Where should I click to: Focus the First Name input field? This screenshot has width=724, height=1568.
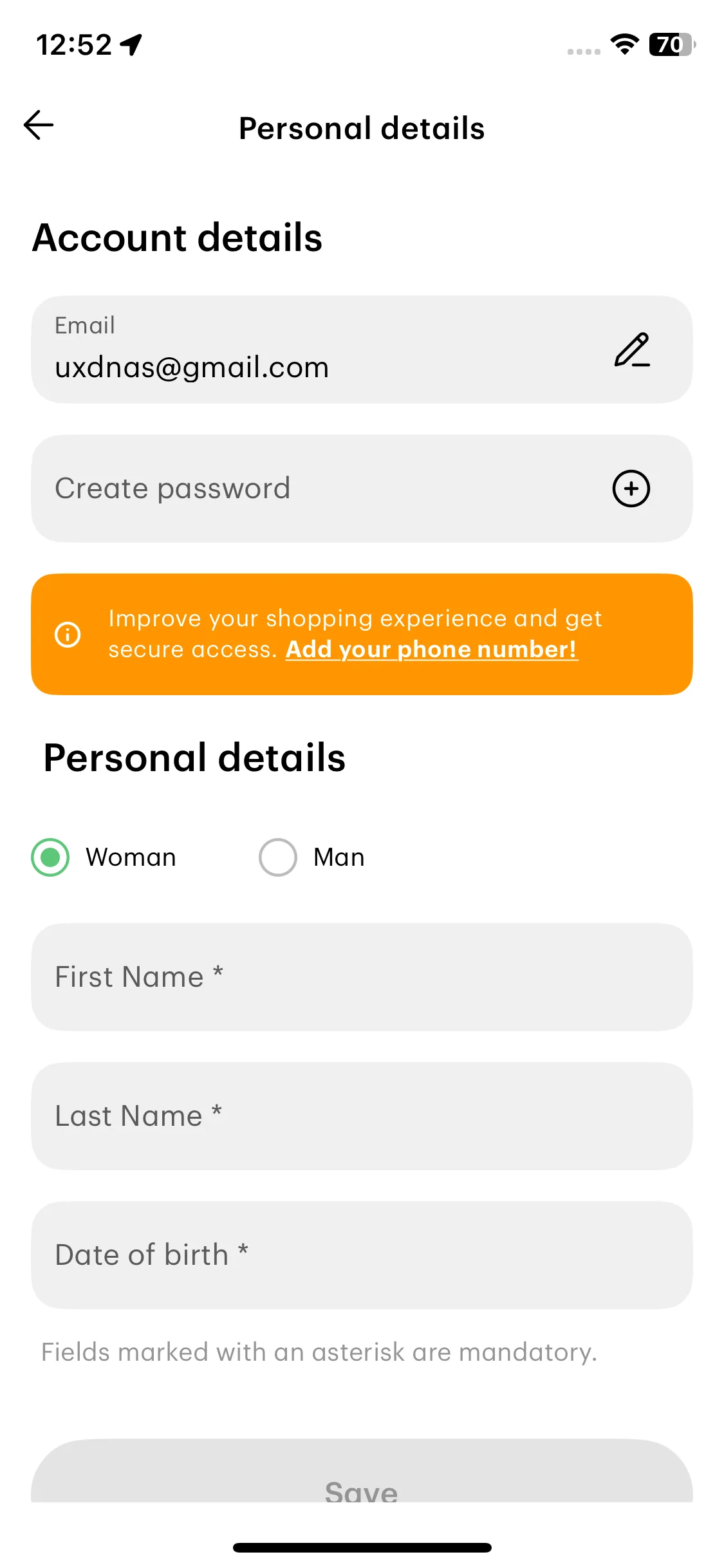(x=362, y=977)
